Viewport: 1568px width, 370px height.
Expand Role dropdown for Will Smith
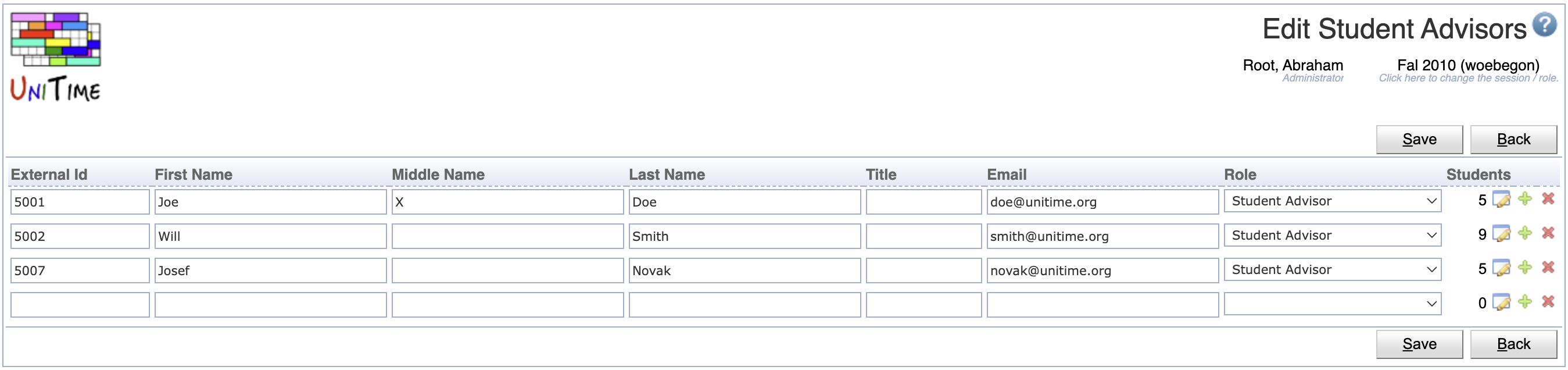[x=1332, y=235]
